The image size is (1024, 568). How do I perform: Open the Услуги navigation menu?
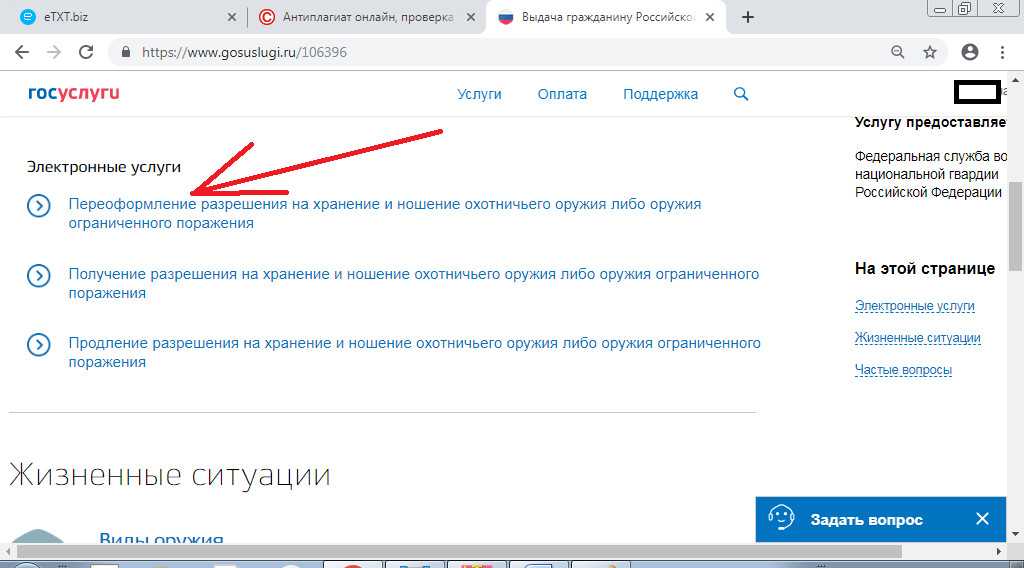(479, 94)
